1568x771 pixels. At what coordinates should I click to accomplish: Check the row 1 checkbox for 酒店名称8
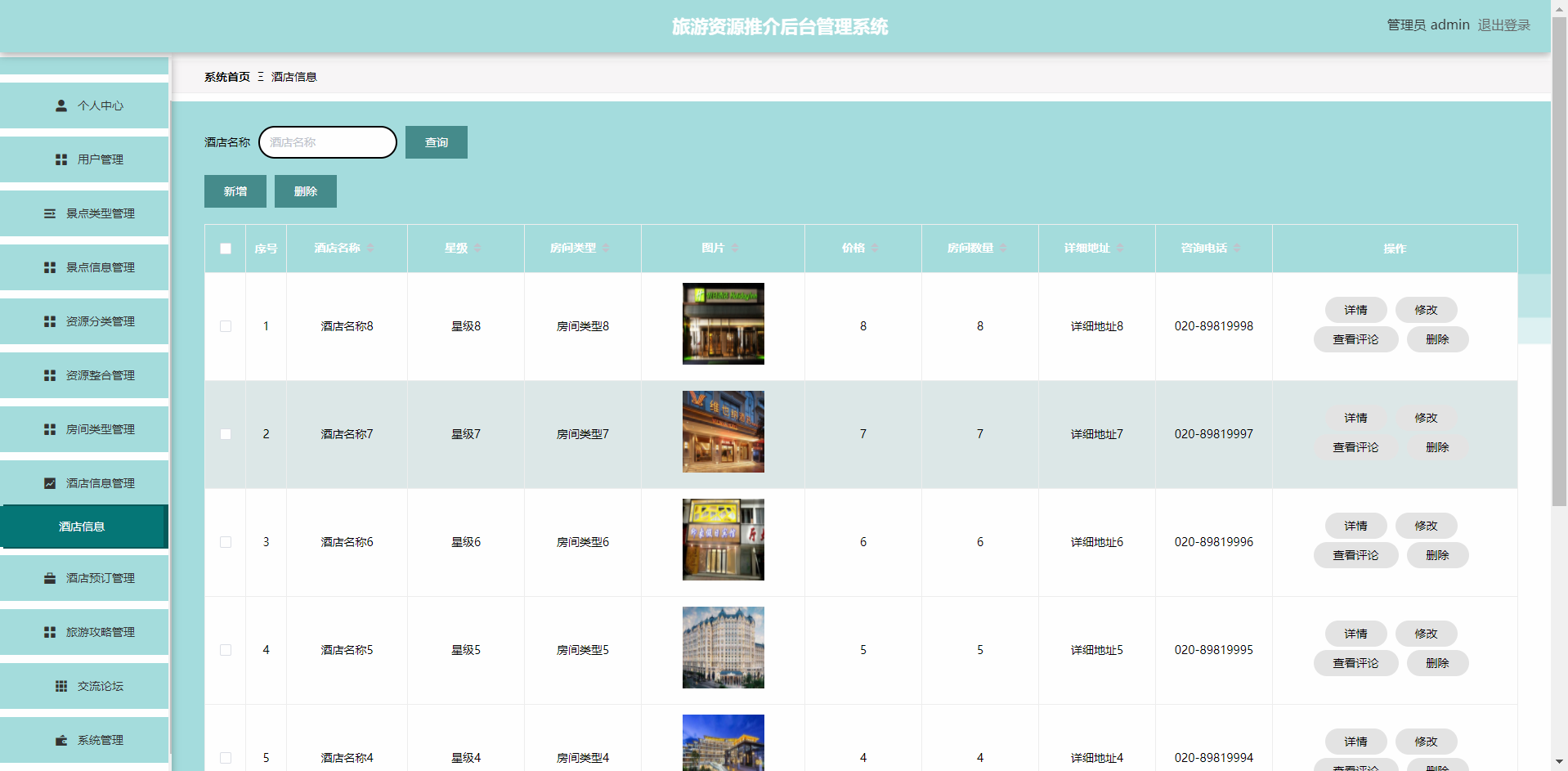(x=226, y=326)
